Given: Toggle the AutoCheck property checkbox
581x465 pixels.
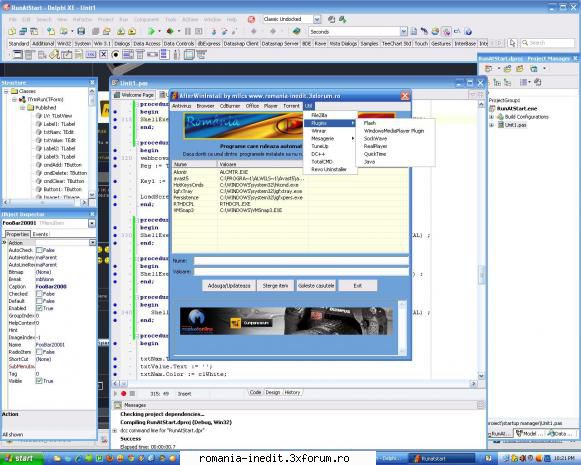Looking at the screenshot, I should tap(39, 250).
